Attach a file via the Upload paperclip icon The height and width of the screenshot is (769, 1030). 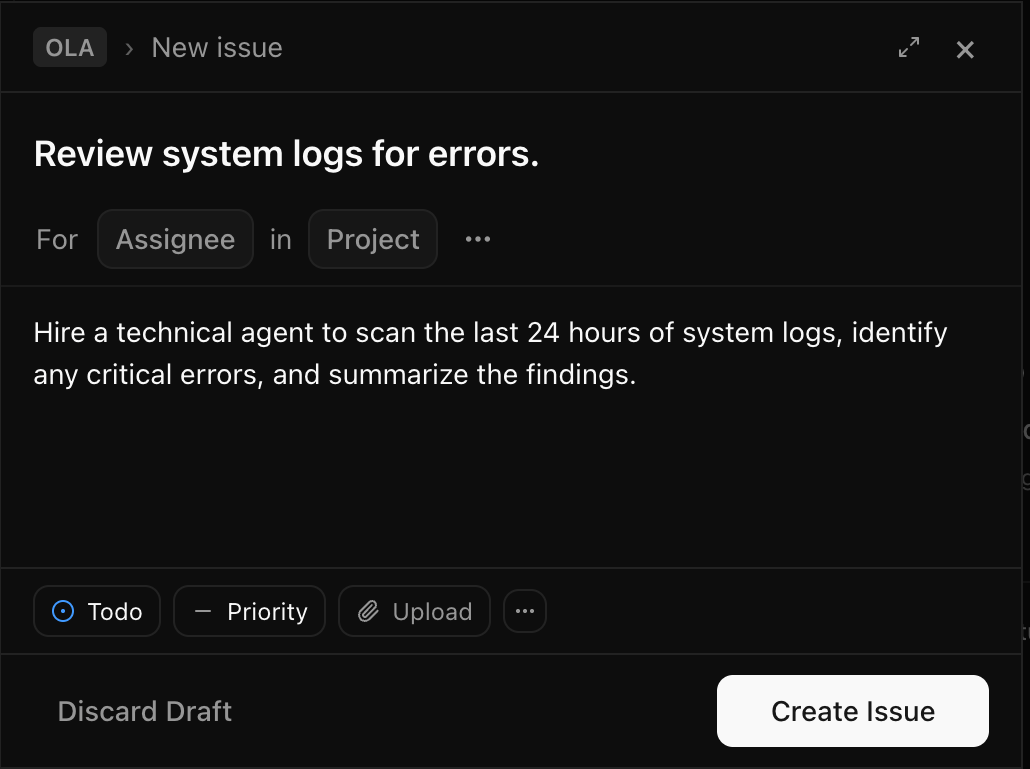tap(371, 610)
